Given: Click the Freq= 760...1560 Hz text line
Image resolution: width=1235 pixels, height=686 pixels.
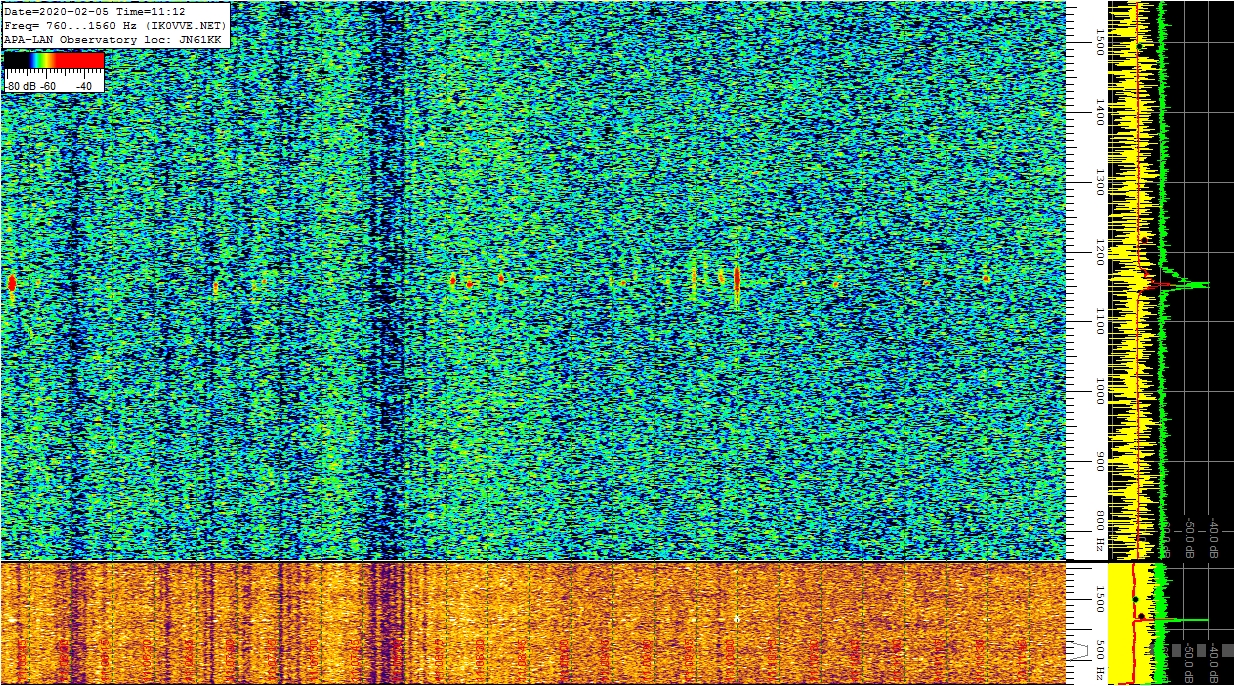Looking at the screenshot, I should coord(115,25).
